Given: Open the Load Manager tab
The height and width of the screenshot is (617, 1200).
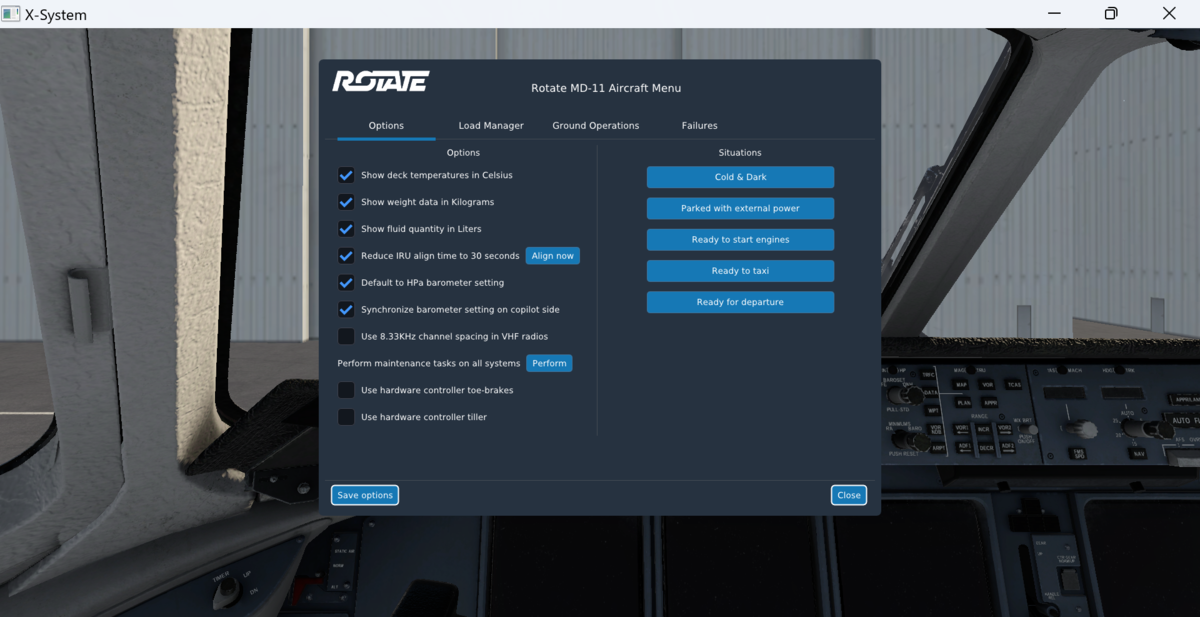Looking at the screenshot, I should click(491, 126).
